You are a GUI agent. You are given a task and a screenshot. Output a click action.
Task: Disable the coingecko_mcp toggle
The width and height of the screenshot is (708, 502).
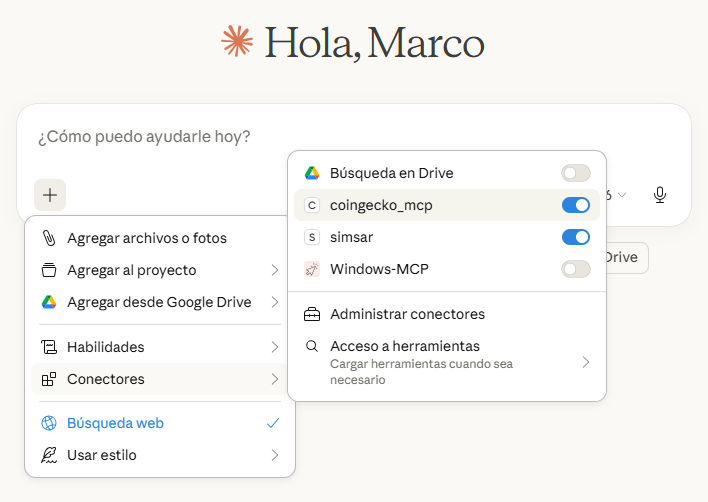576,205
